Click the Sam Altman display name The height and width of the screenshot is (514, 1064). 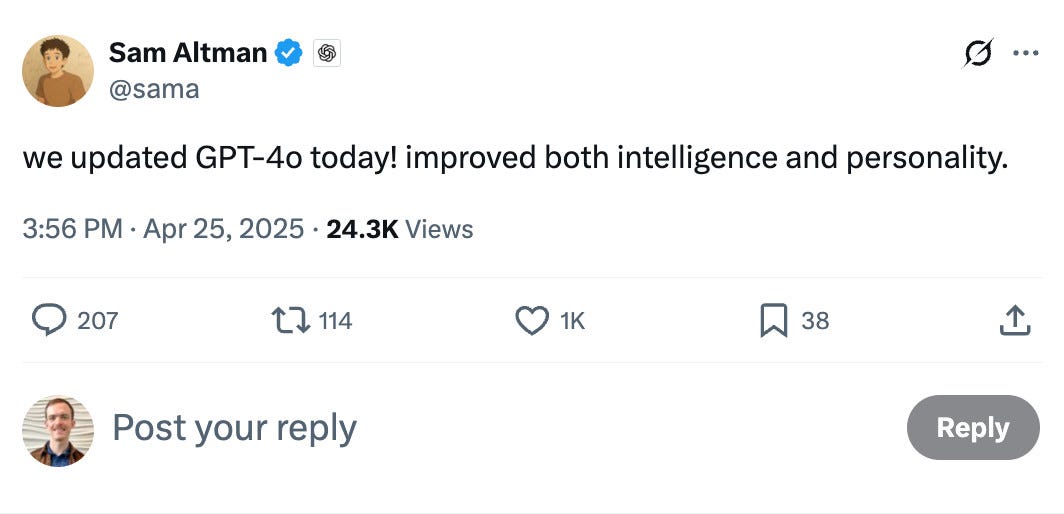pos(188,53)
